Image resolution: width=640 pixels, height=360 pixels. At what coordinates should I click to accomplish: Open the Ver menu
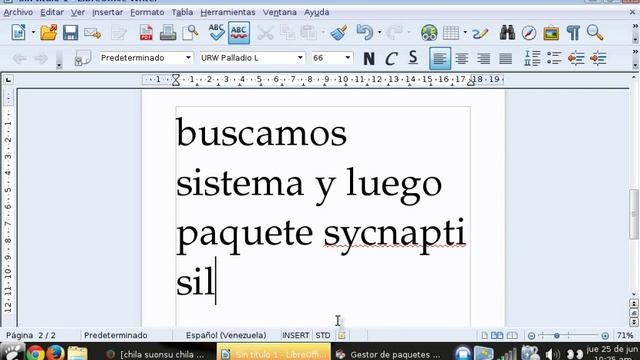78,12
